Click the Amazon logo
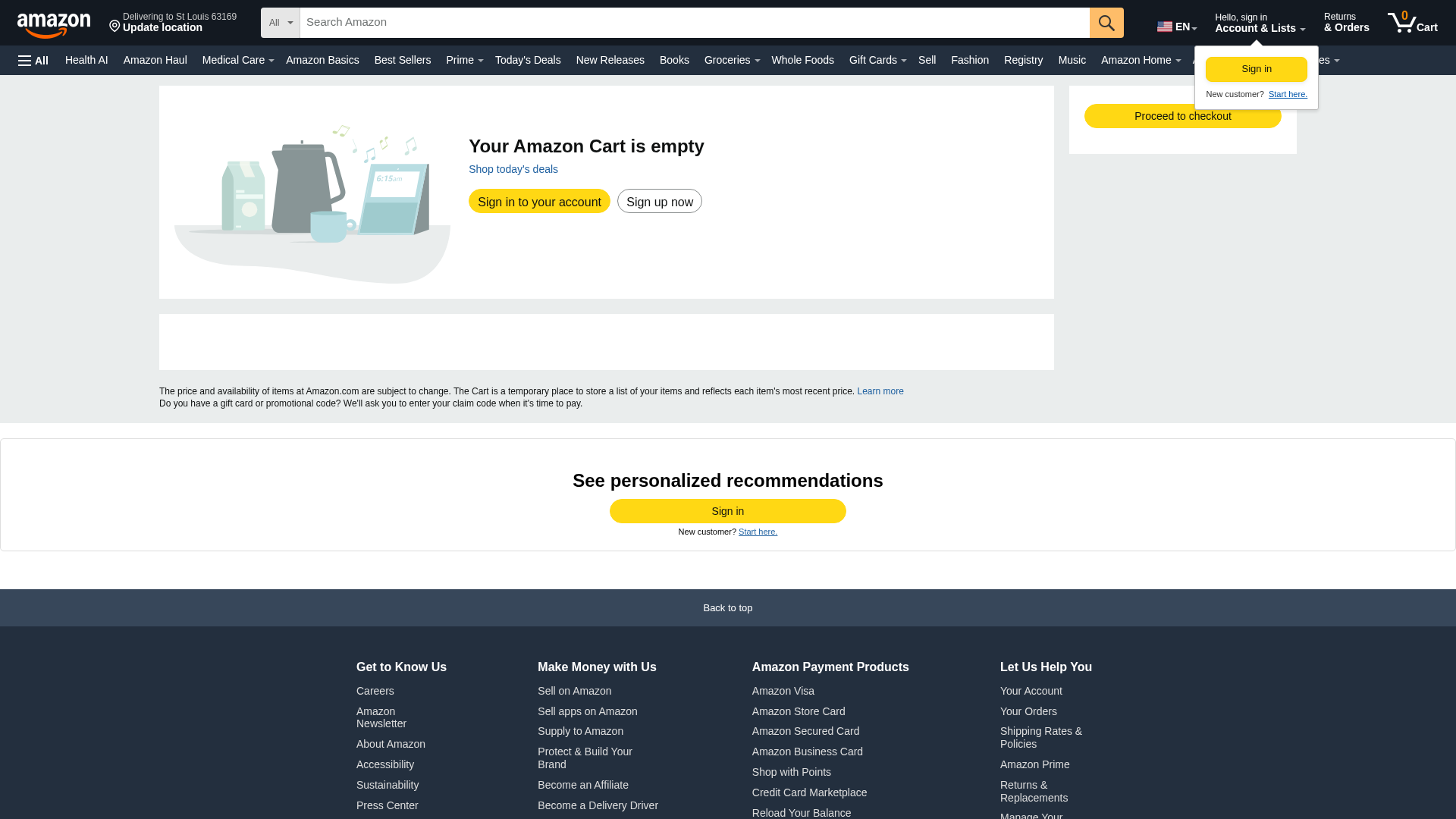1456x819 pixels. click(x=54, y=25)
